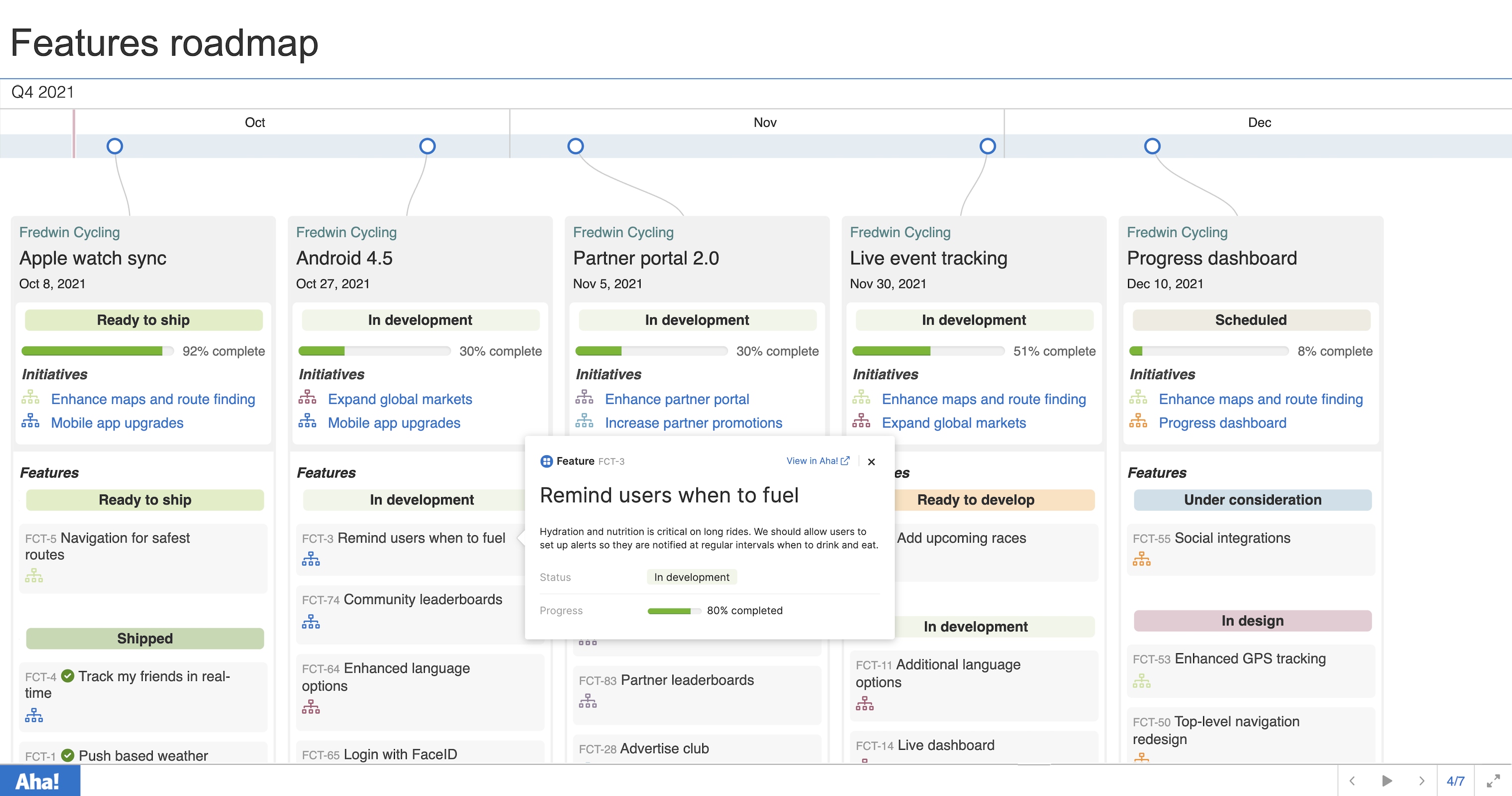
Task: Click the play button in the bottom toolbar
Action: (1387, 781)
